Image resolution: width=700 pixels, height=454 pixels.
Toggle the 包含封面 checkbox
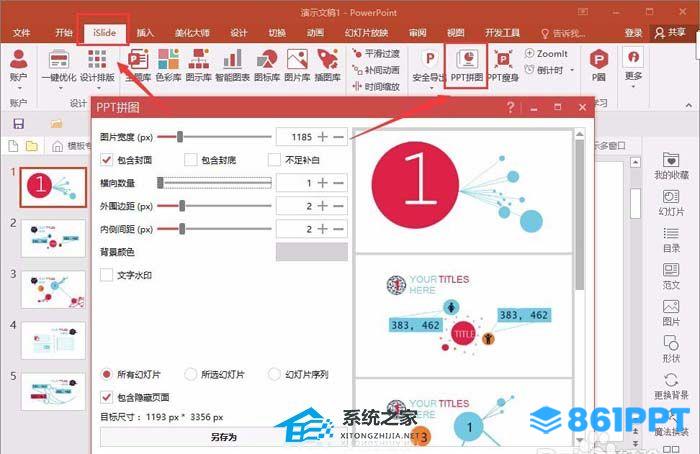coord(106,159)
